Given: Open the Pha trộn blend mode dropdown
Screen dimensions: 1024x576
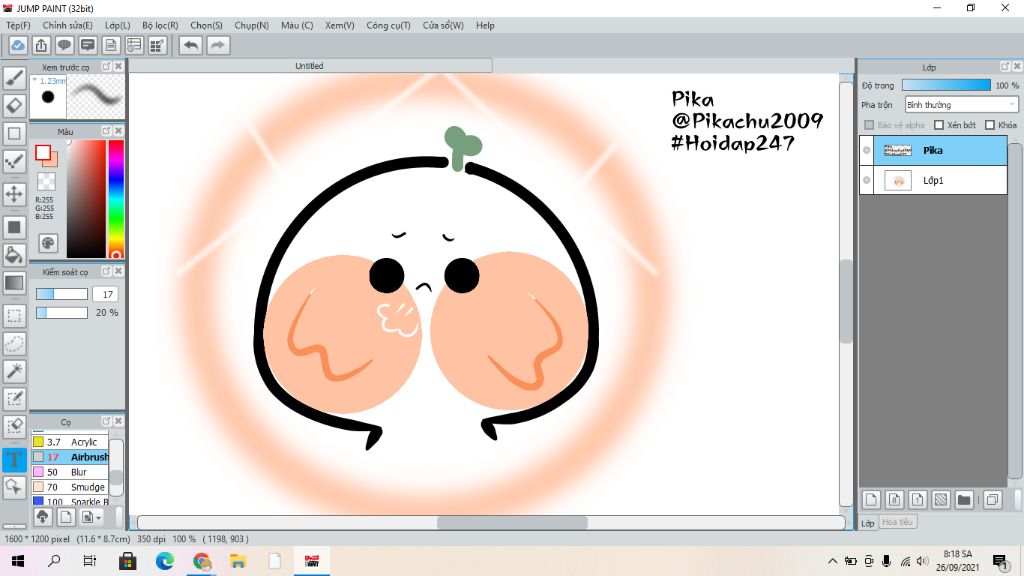Looking at the screenshot, I should pos(961,104).
